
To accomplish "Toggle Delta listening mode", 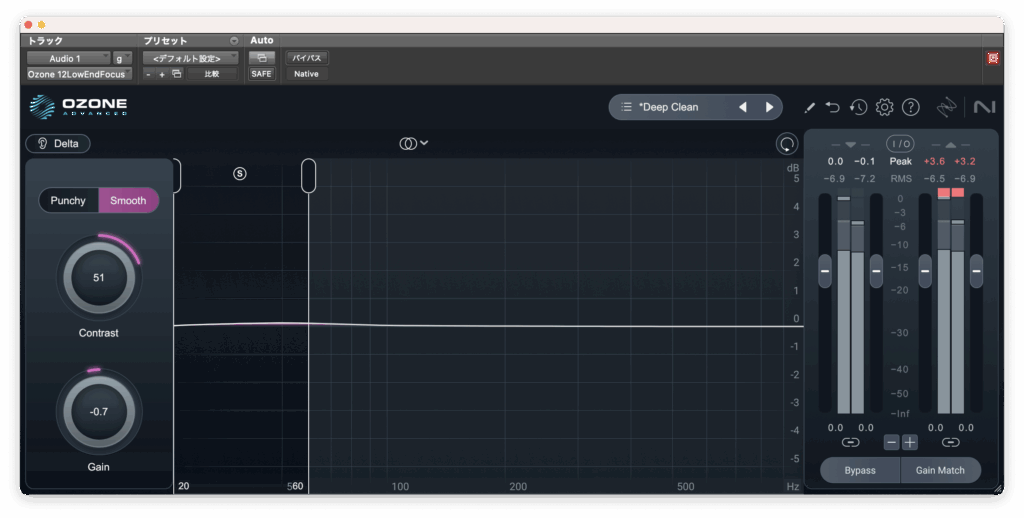I will click(x=58, y=143).
